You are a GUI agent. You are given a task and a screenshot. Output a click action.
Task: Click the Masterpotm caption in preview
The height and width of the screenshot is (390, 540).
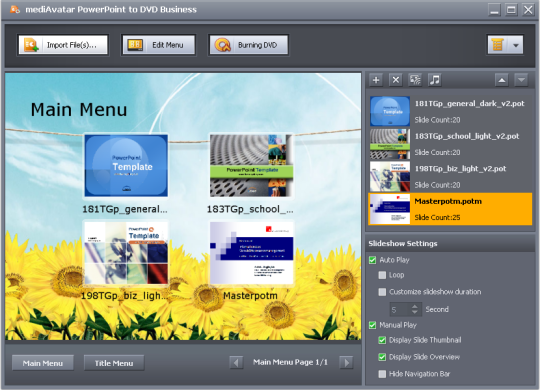pos(250,296)
